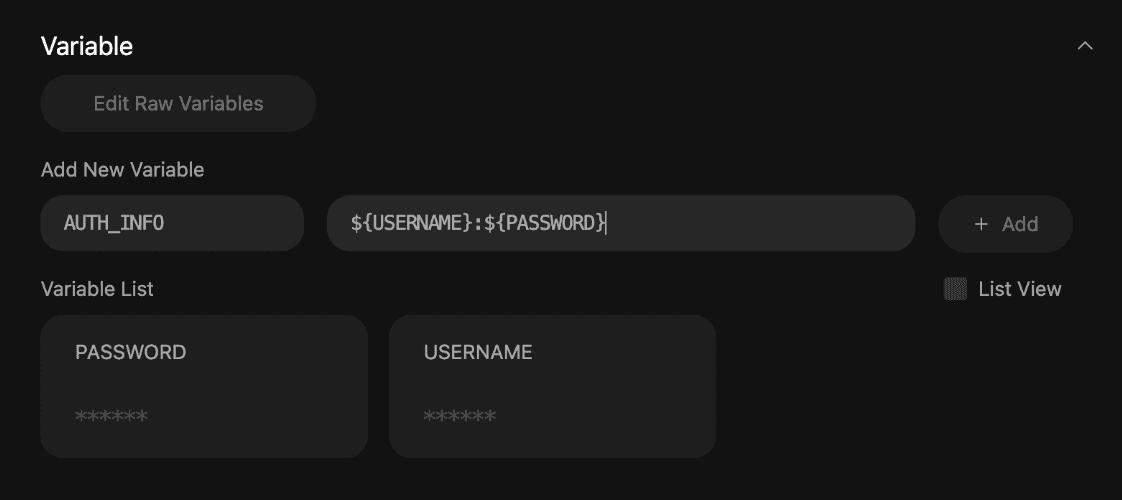Collapse the Variable section with the chevron
1122x500 pixels.
coord(1085,46)
